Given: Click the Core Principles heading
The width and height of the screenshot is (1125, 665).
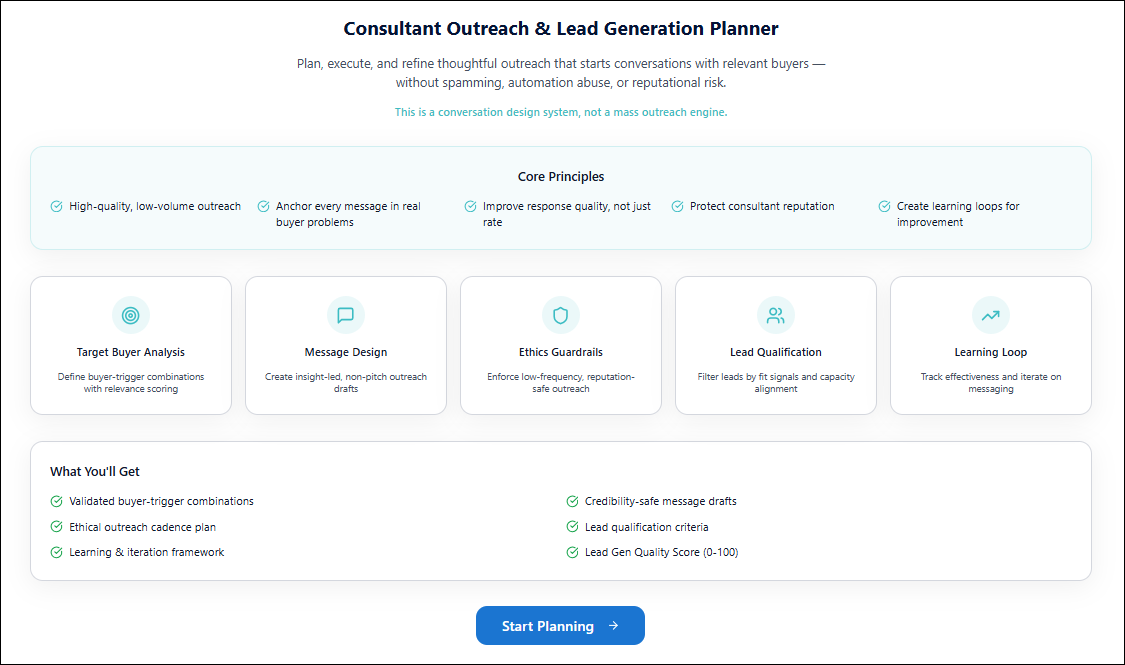Looking at the screenshot, I should tap(561, 176).
